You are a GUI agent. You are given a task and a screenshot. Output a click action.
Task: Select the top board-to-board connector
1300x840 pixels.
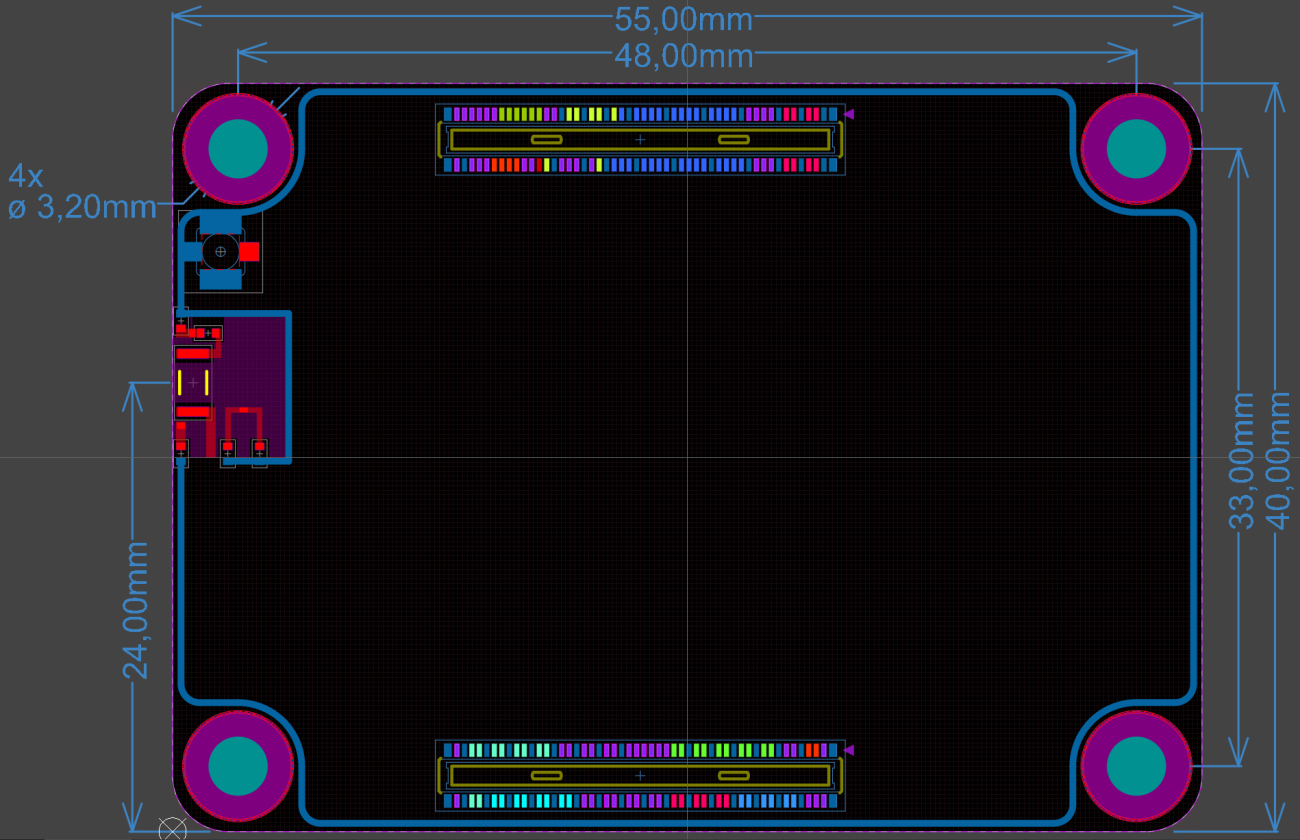point(640,140)
